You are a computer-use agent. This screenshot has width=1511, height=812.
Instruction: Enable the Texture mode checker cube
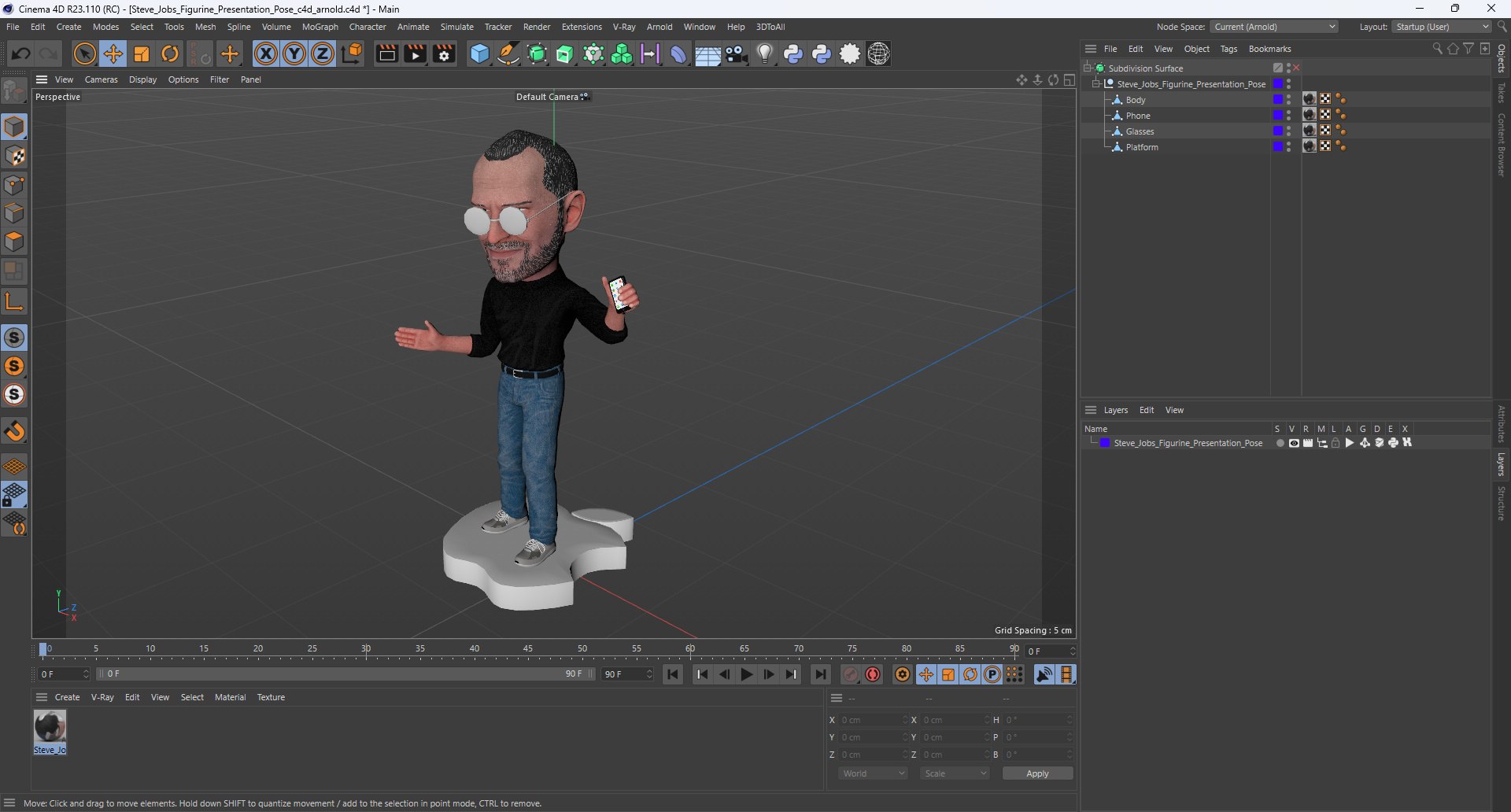pyautogui.click(x=15, y=156)
